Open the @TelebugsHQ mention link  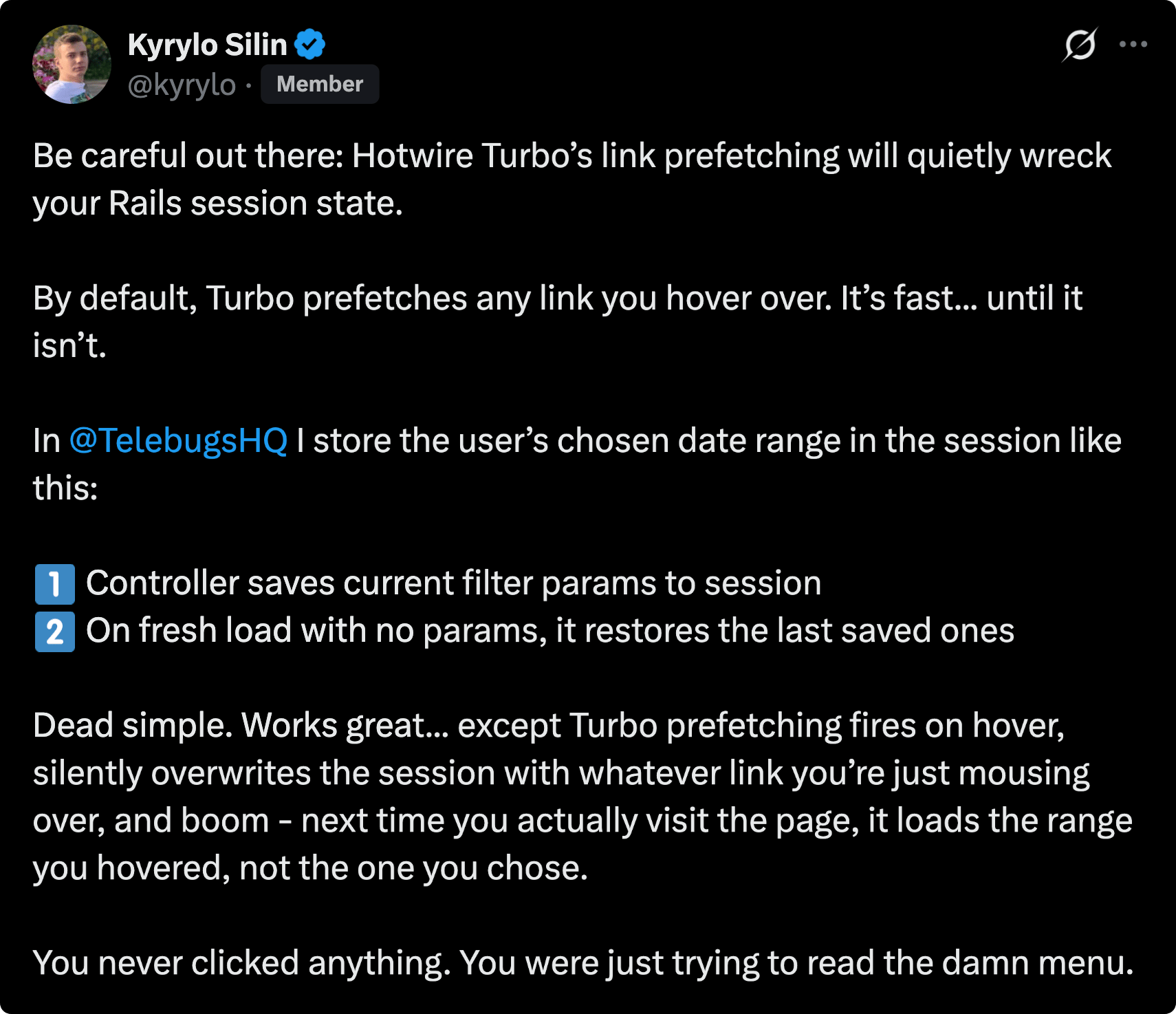pyautogui.click(x=178, y=440)
